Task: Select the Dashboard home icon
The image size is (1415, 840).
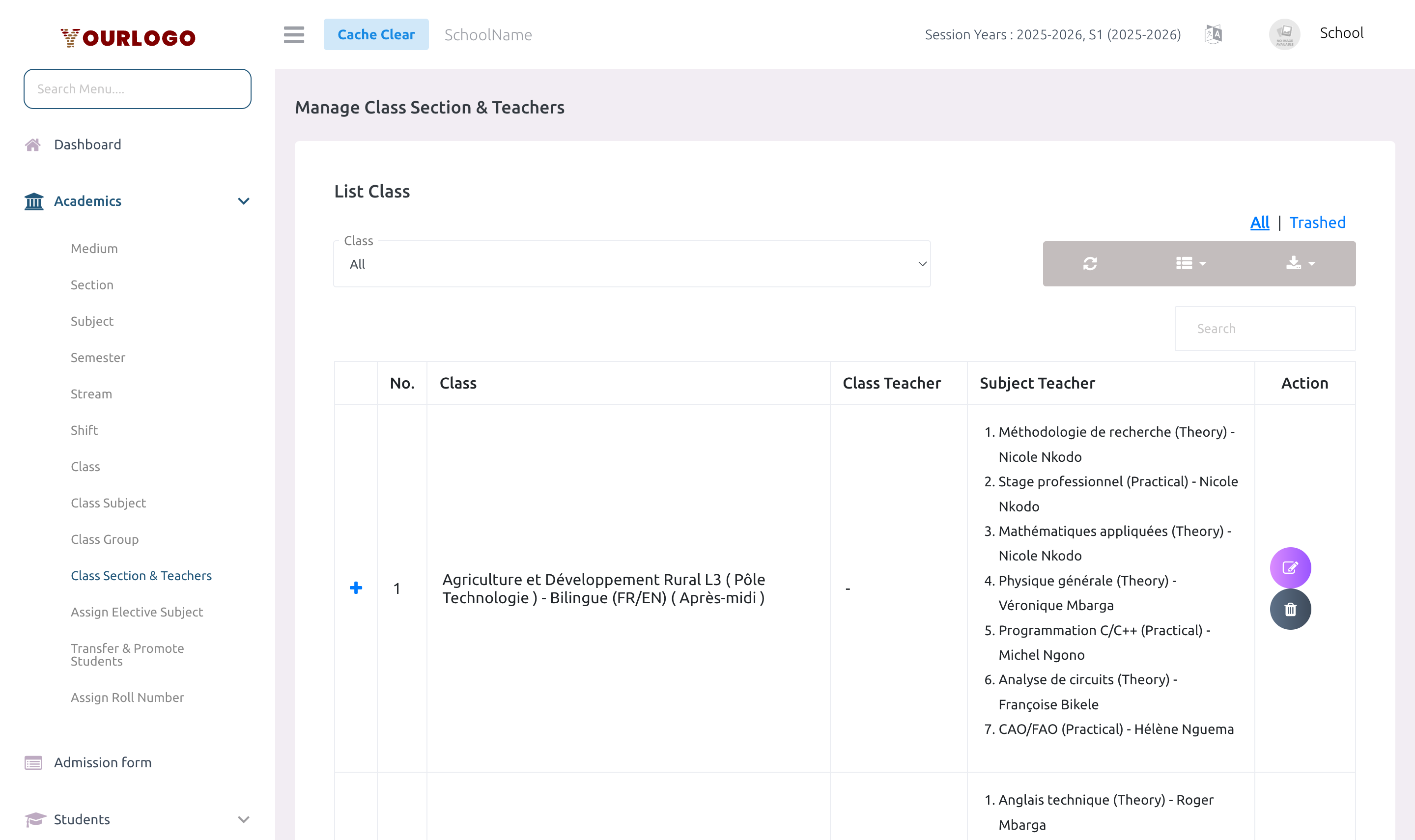Action: [33, 144]
